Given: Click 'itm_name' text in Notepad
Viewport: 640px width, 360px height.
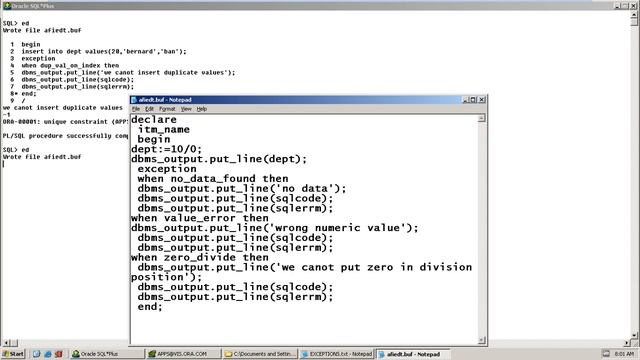Looking at the screenshot, I should pos(163,129).
